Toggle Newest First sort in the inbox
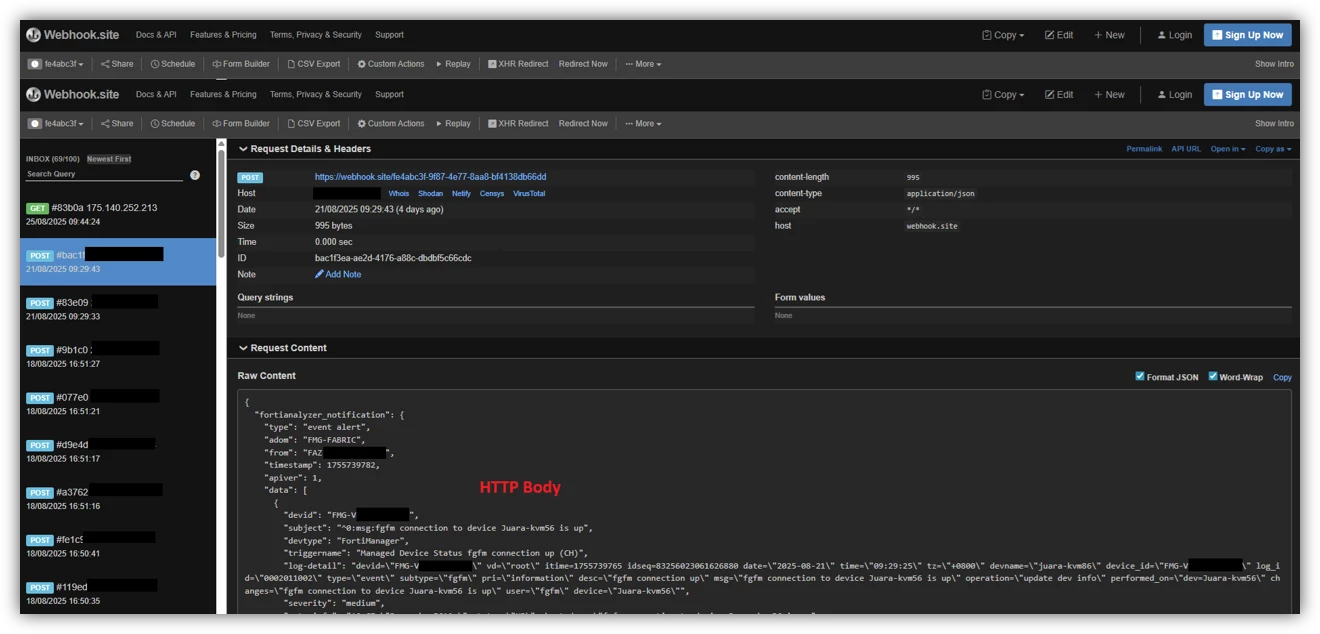 (x=109, y=159)
